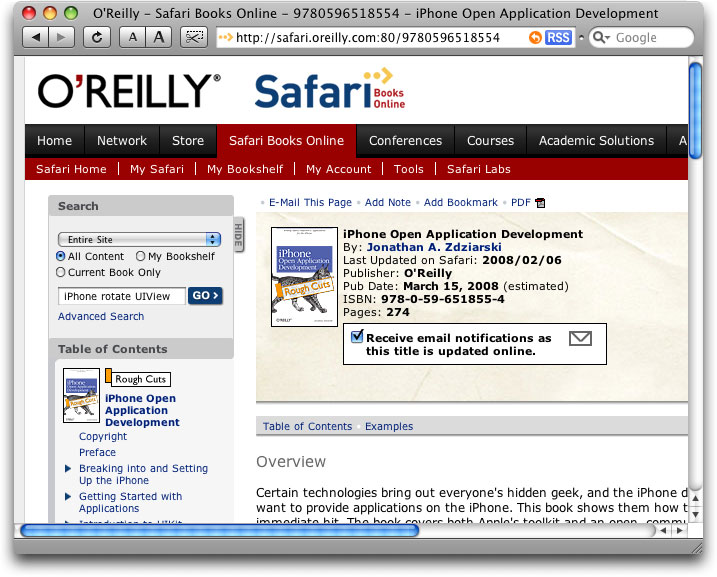Click the horizontal scrollbar thumb
Image resolution: width=717 pixels, height=577 pixels.
click(x=218, y=530)
